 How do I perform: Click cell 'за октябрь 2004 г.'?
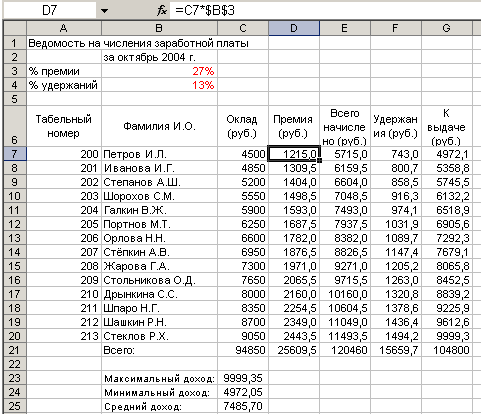coord(159,57)
